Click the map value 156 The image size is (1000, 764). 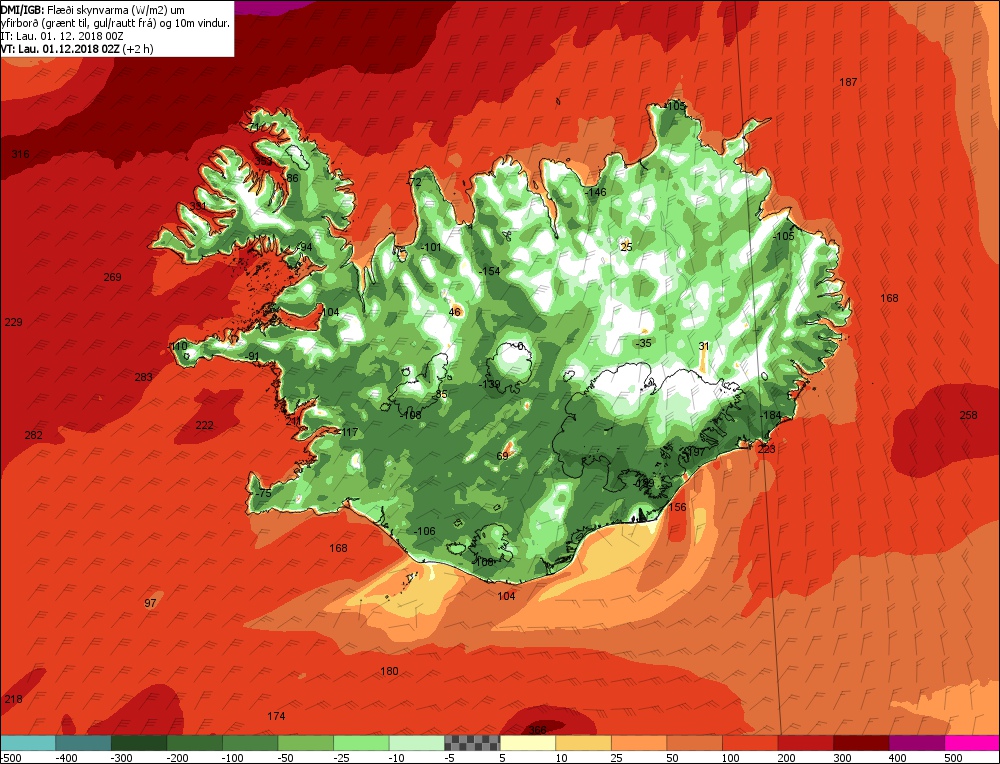coord(677,508)
